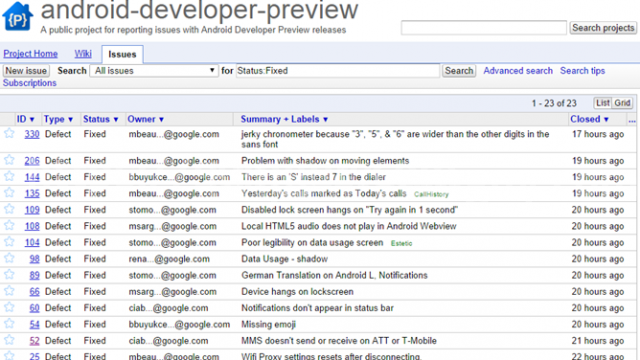Open issue 98 link
This screenshot has height=360, width=640.
34,259
